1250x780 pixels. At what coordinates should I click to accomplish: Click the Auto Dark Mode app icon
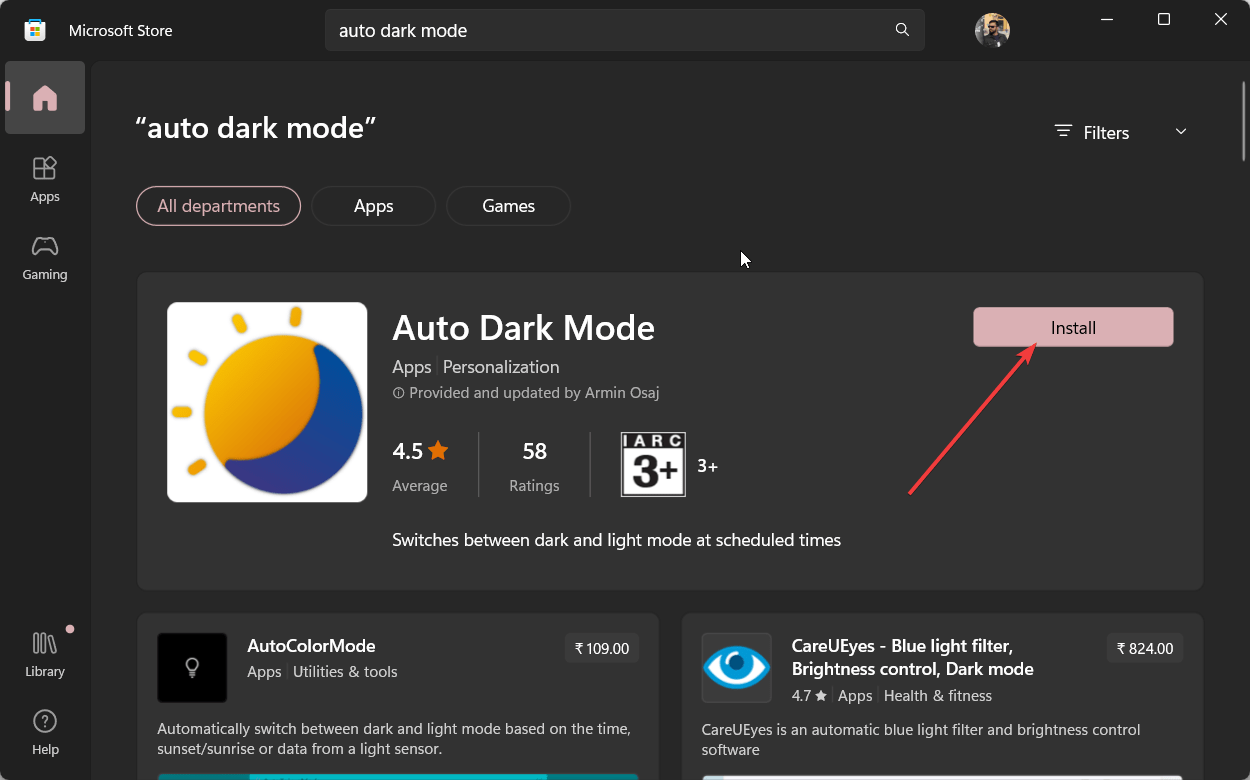267,402
